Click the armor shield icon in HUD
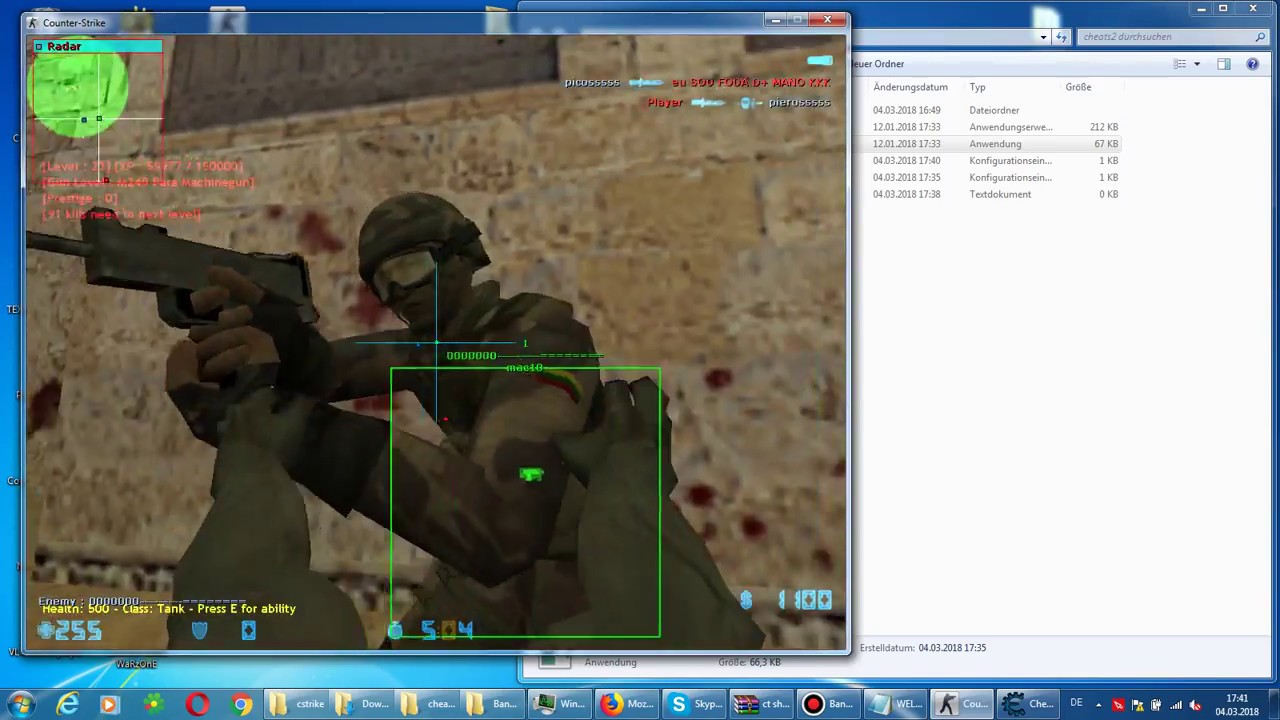 click(200, 630)
